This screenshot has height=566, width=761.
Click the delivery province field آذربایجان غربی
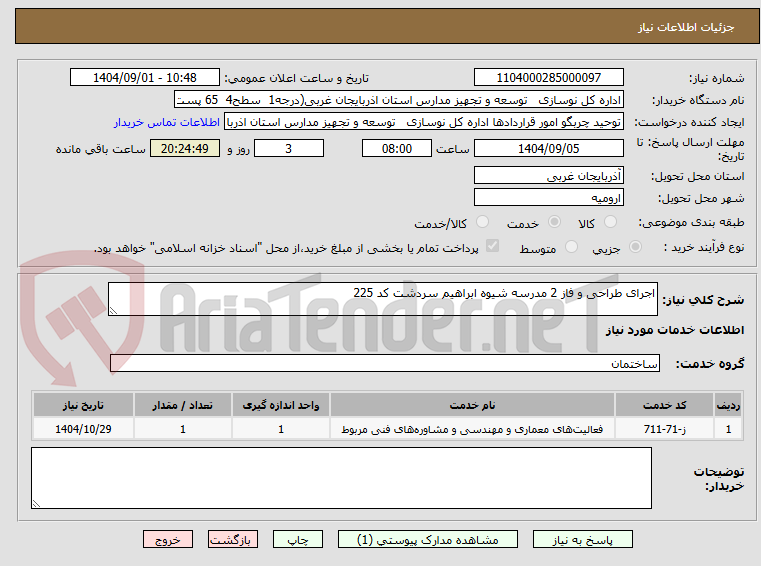tap(549, 176)
